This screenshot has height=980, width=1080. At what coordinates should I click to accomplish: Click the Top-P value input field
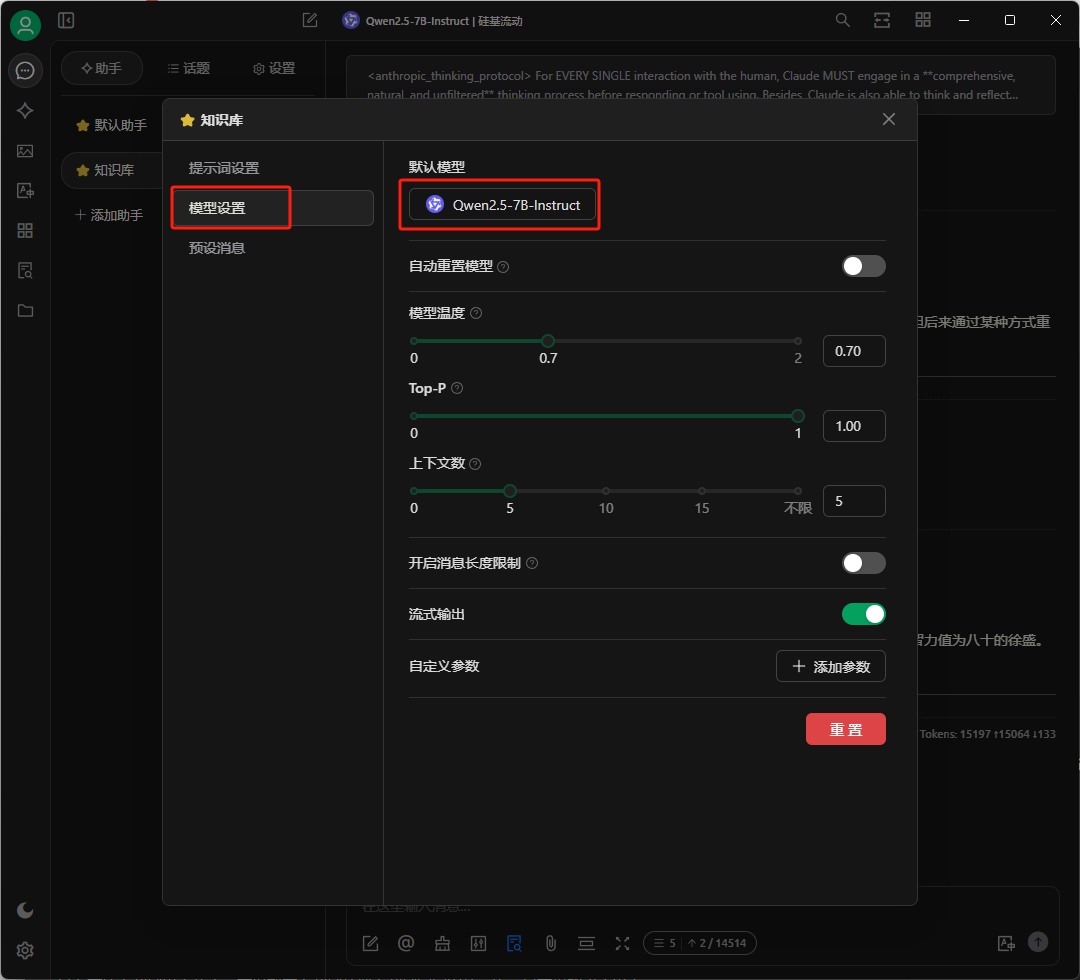[x=853, y=426]
